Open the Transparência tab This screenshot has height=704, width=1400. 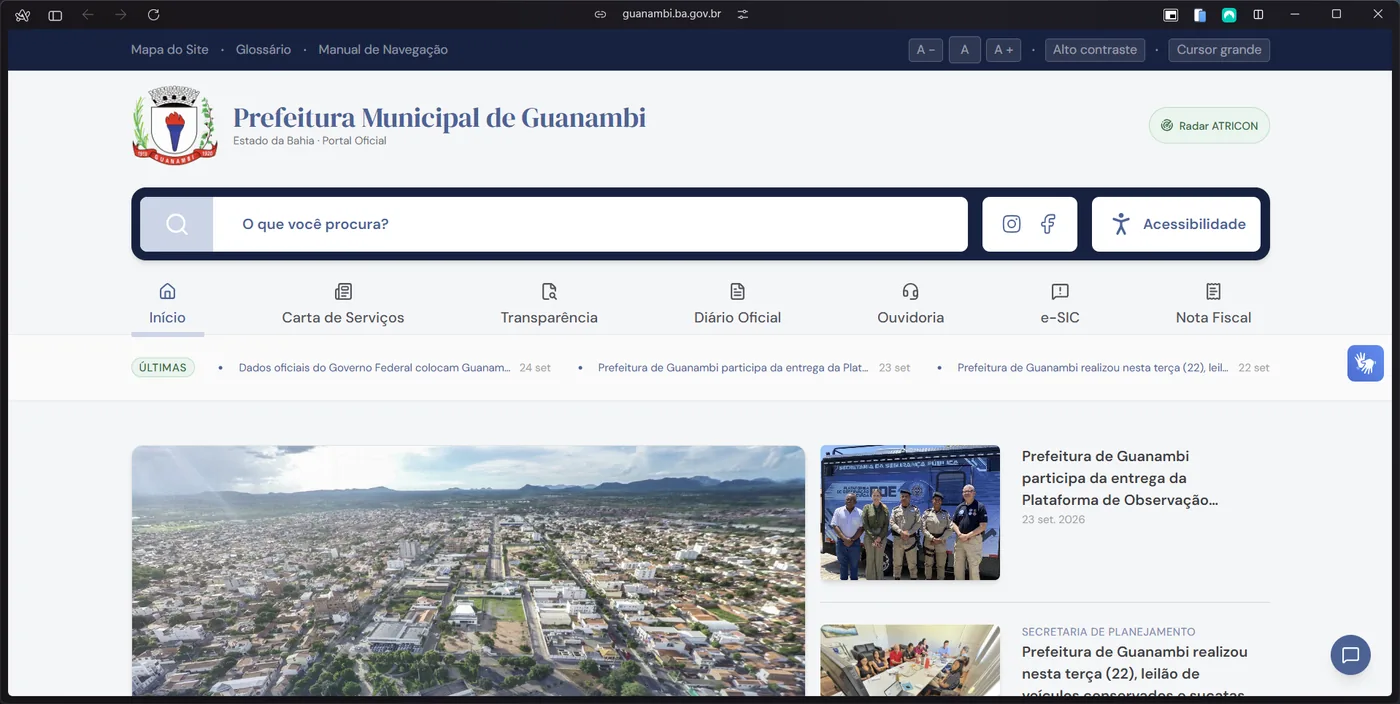coord(549,305)
